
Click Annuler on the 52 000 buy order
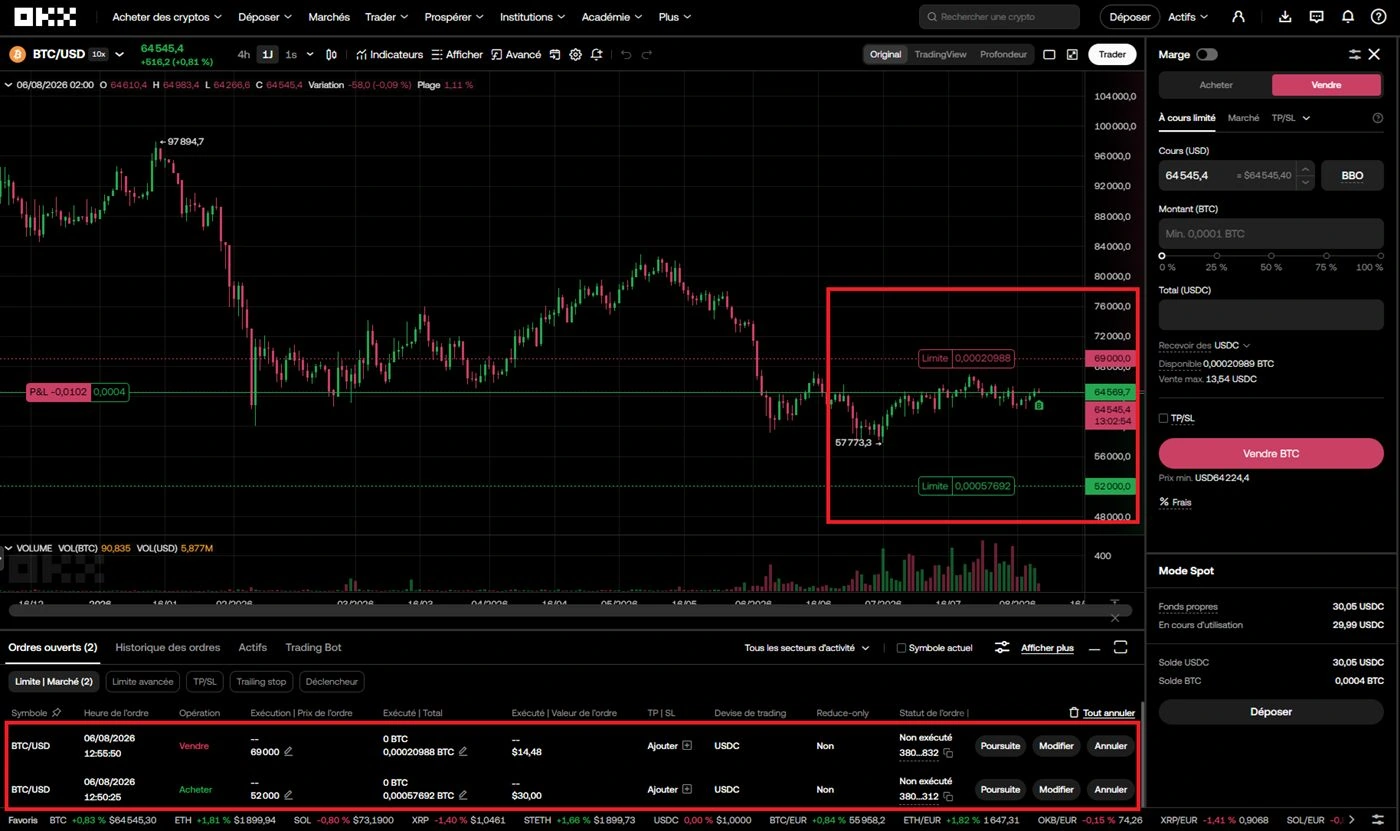(x=1111, y=789)
